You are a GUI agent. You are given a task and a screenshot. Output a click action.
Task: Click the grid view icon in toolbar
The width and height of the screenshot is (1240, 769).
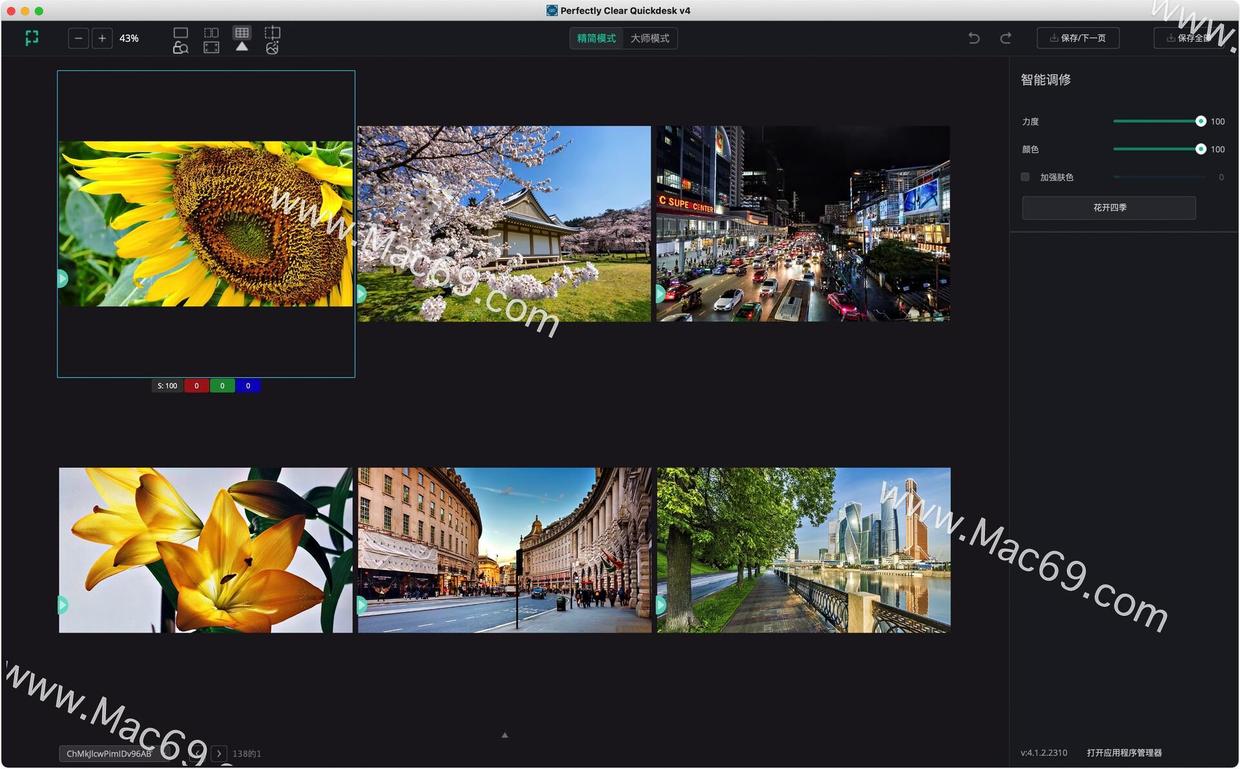pos(241,32)
